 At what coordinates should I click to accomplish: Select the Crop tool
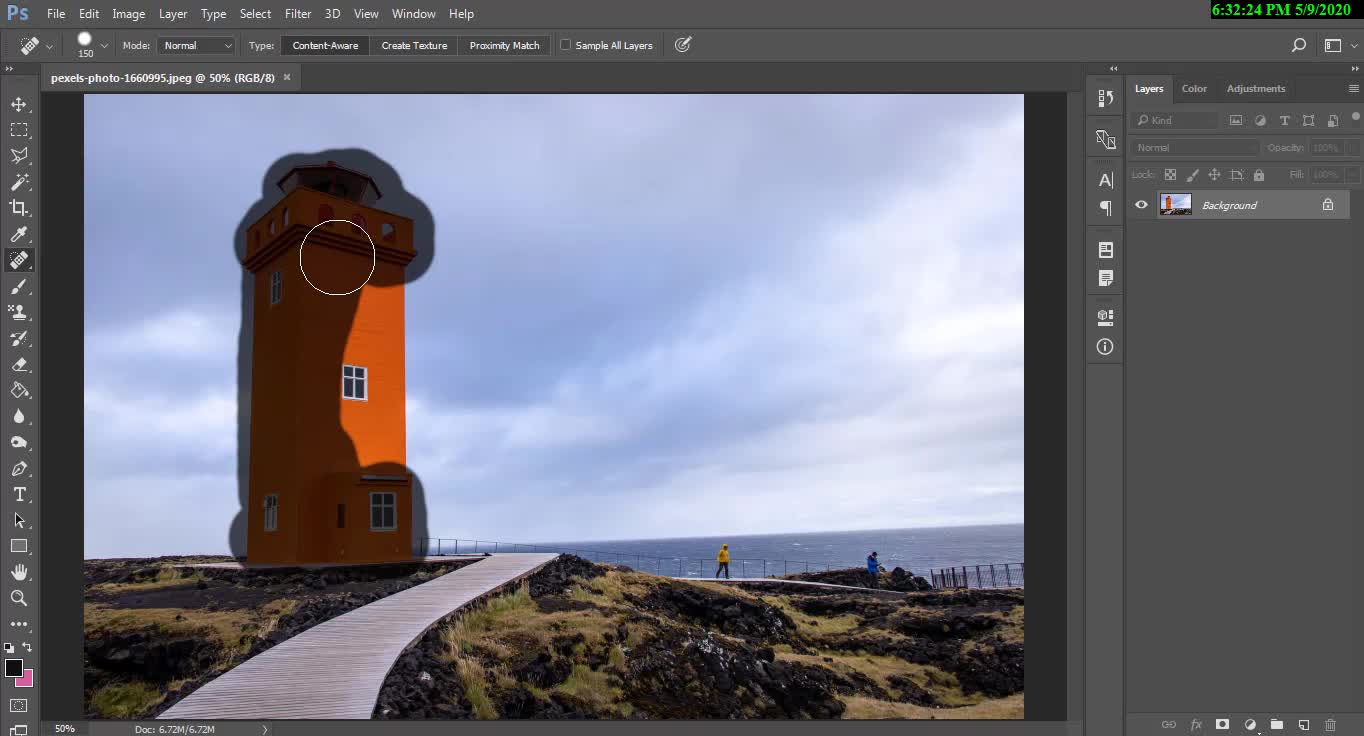tap(19, 208)
